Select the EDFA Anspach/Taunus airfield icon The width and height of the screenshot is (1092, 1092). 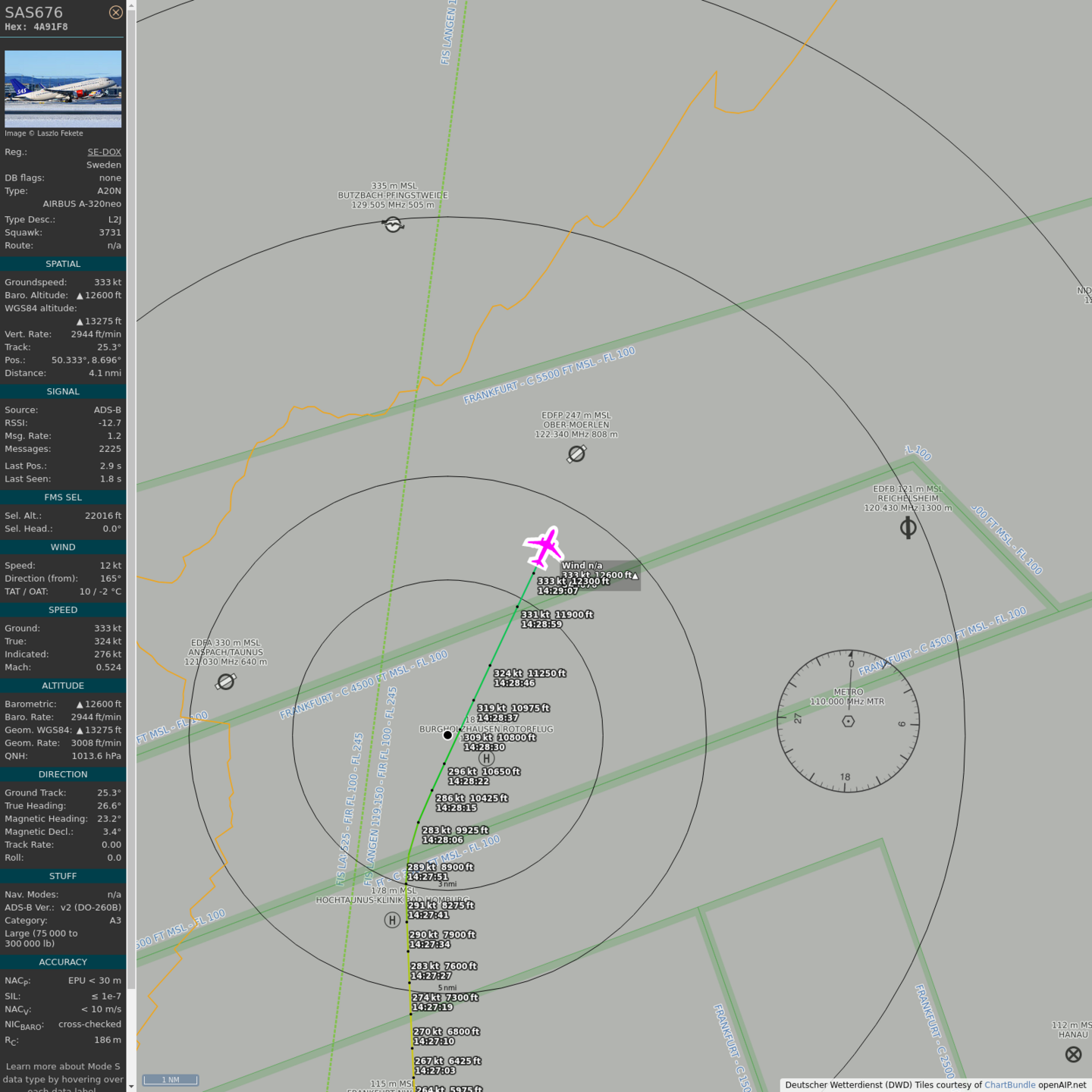(225, 682)
